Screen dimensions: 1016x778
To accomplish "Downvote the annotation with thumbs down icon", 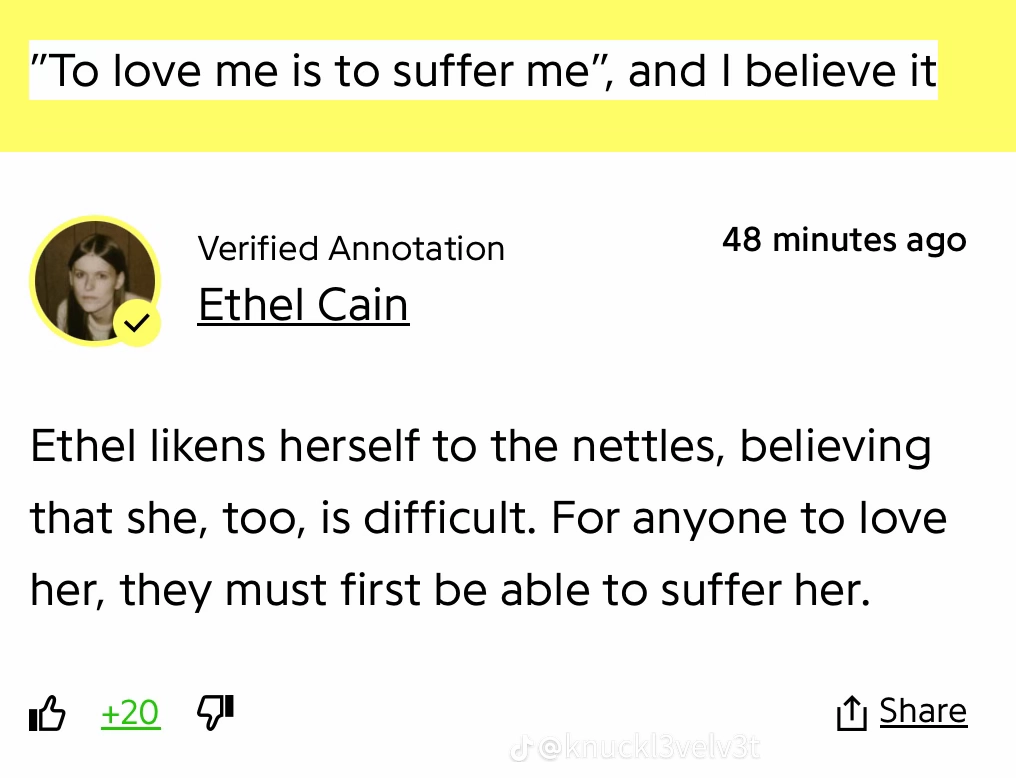I will [215, 713].
